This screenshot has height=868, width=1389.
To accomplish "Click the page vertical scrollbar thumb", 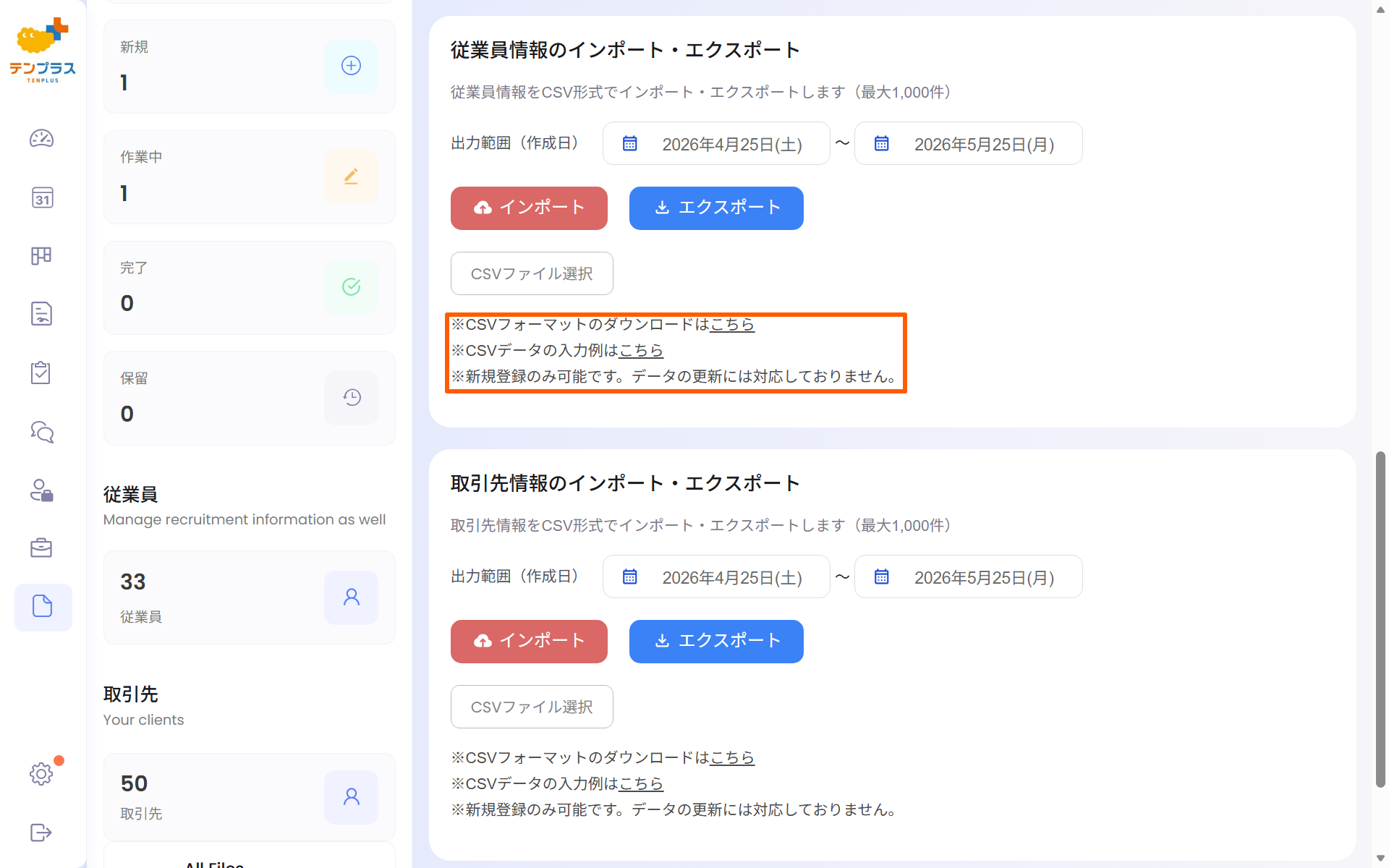I will point(1380,619).
